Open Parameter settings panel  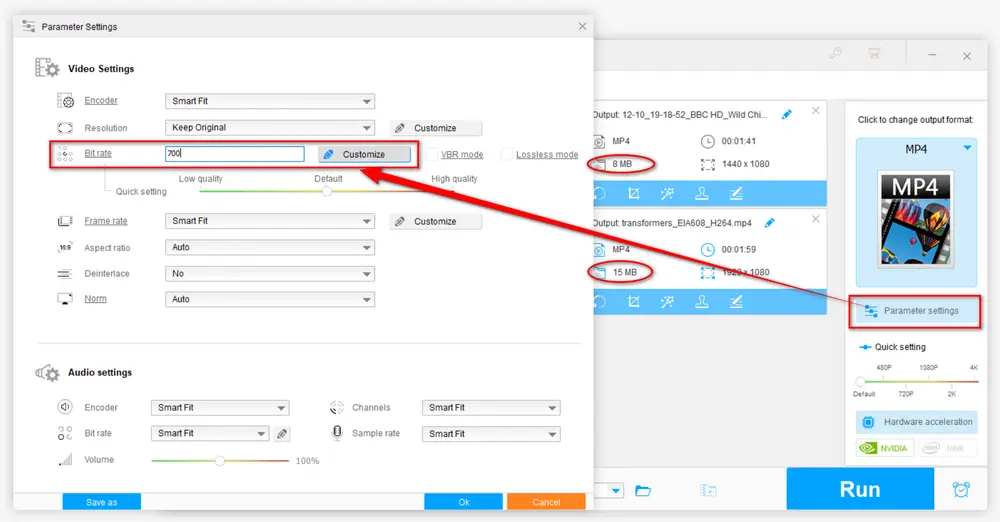pos(914,311)
